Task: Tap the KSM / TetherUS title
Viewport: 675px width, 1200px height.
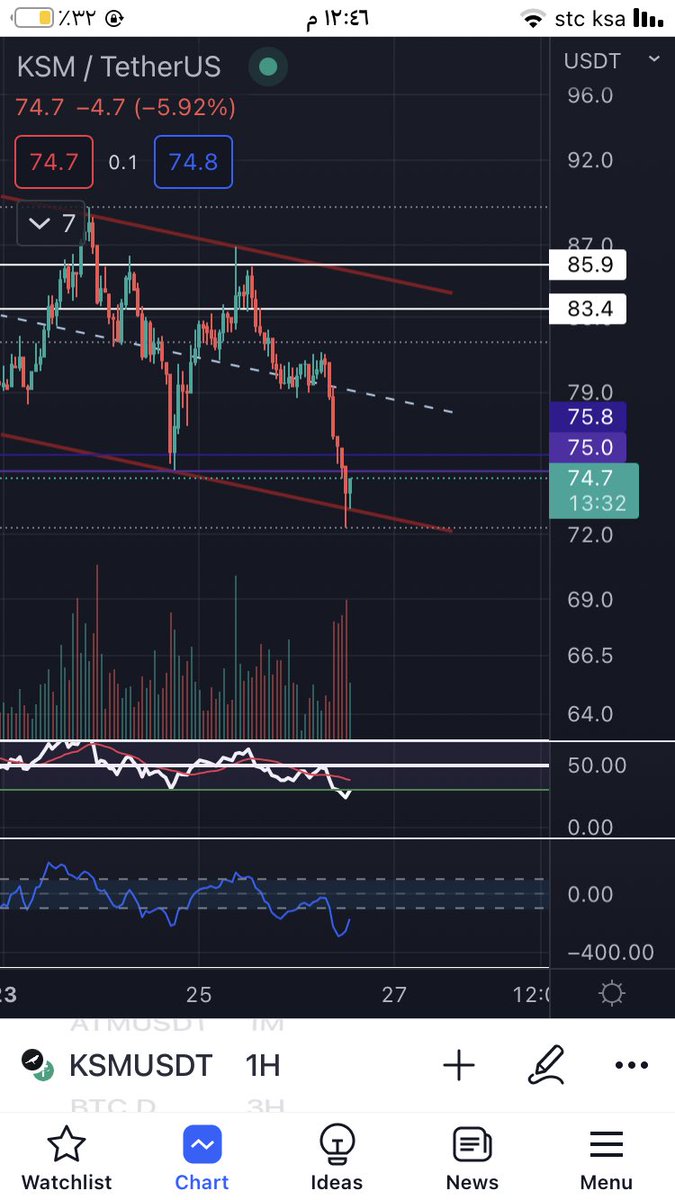Action: [x=118, y=68]
